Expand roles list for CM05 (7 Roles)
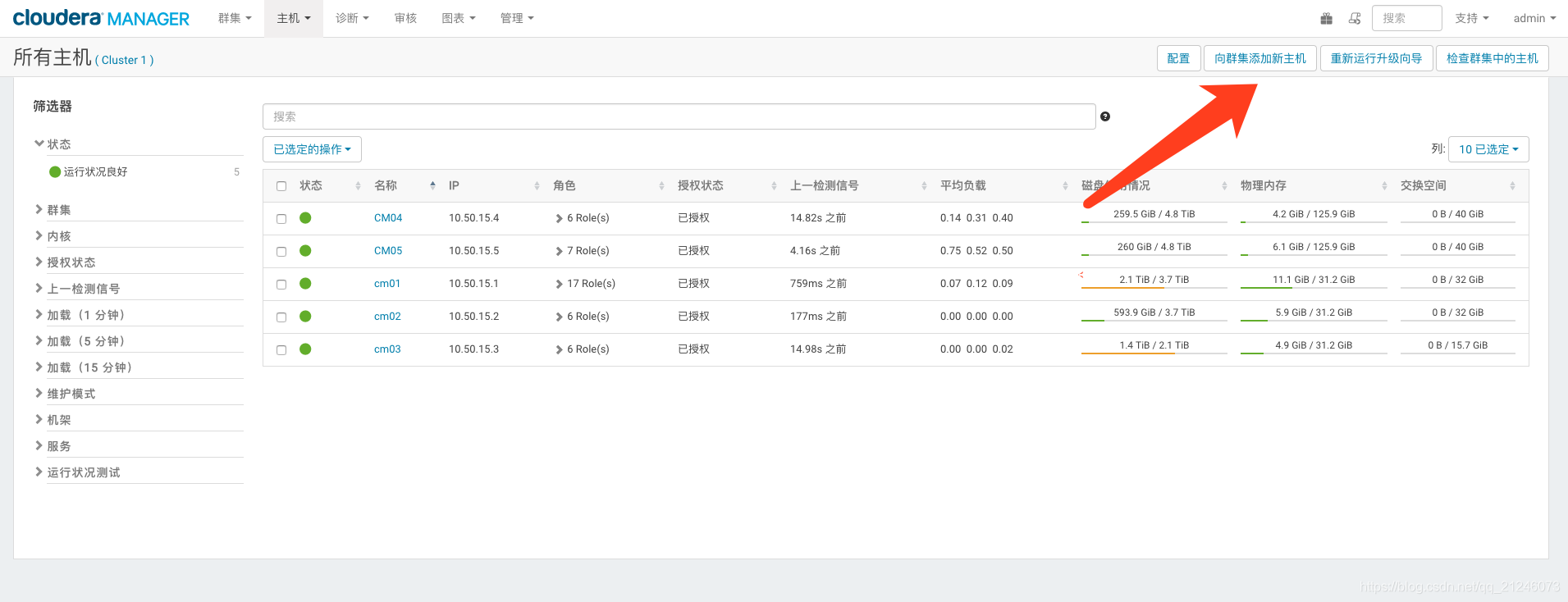Screen dimensions: 1568x602 point(583,251)
